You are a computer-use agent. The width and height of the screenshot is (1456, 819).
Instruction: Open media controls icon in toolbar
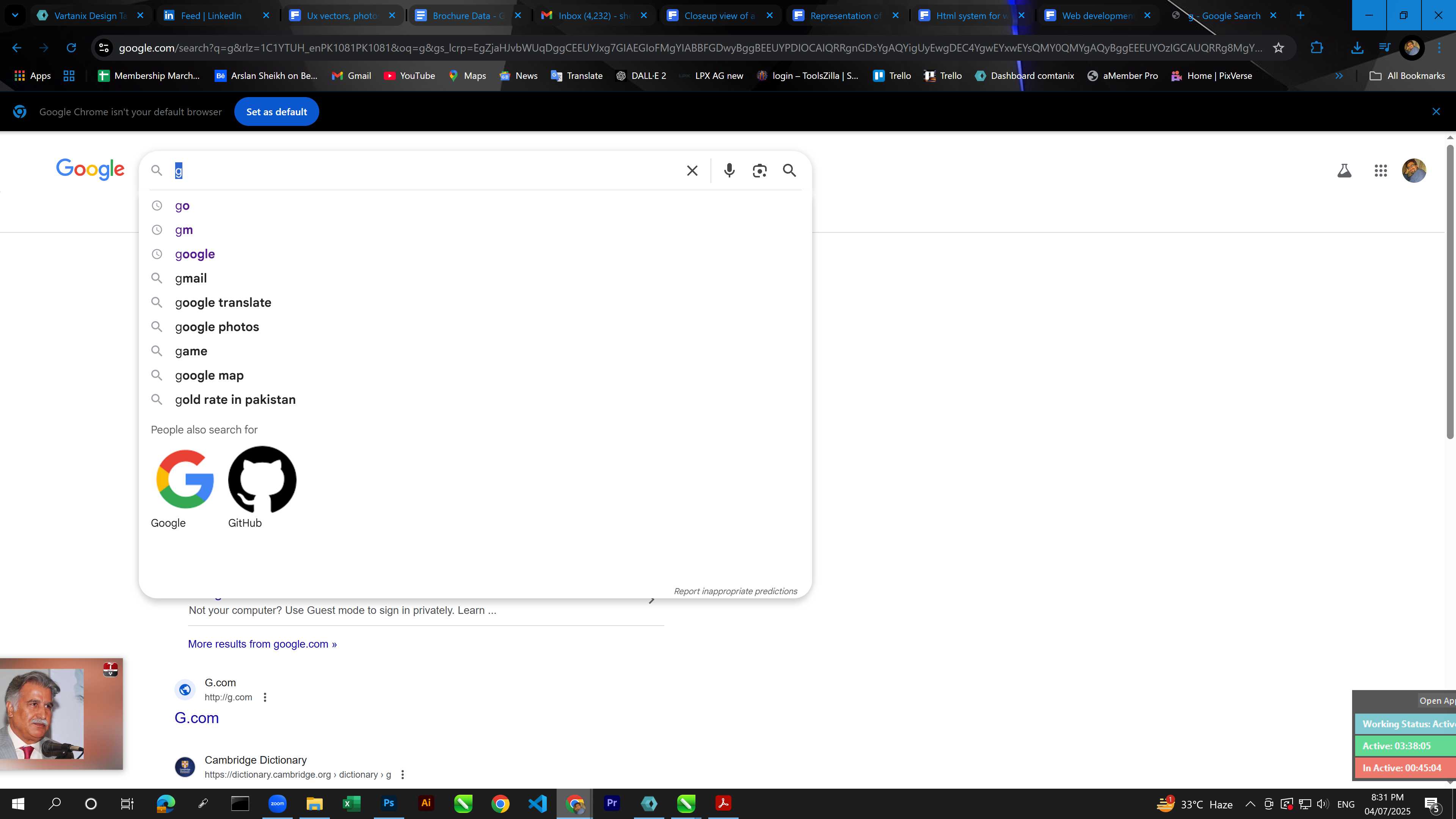pos(1384,48)
